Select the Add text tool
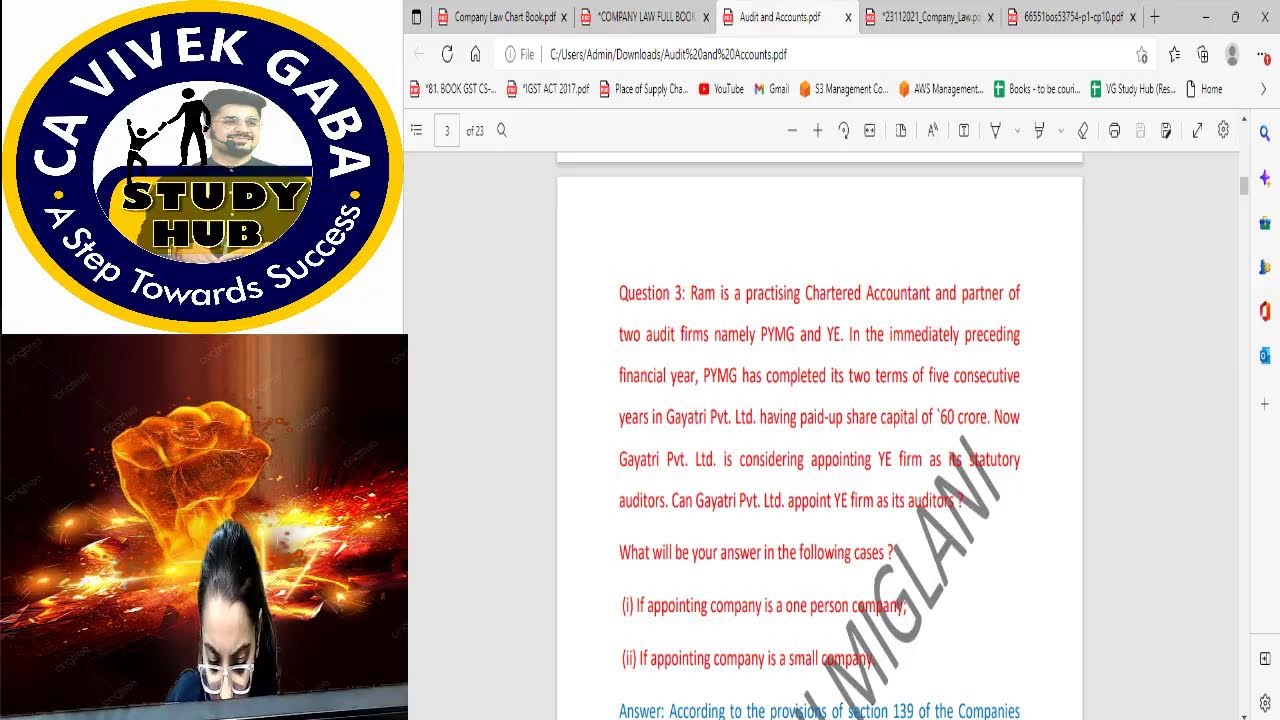 click(x=964, y=131)
